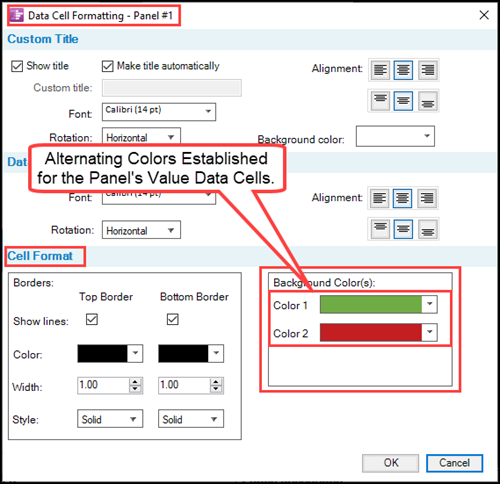500x484 pixels.
Task: Open title Background color dropdown
Action: 395,136
